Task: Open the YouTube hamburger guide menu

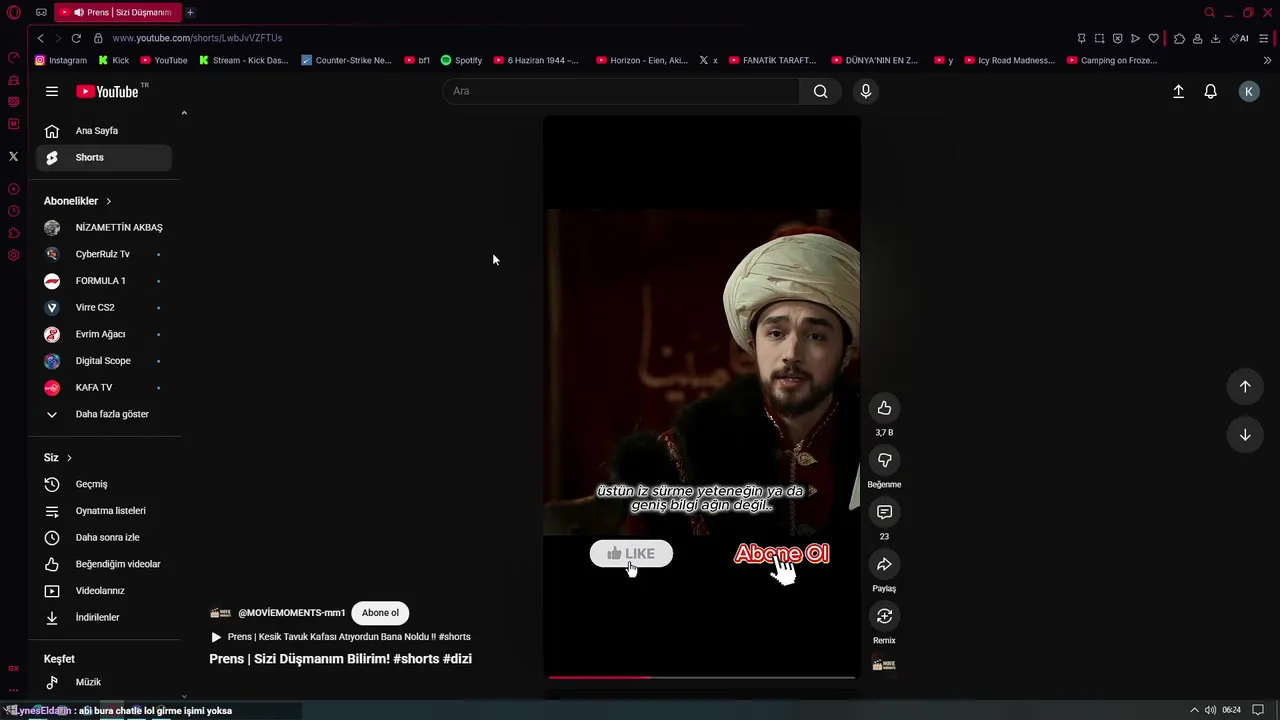Action: [52, 91]
